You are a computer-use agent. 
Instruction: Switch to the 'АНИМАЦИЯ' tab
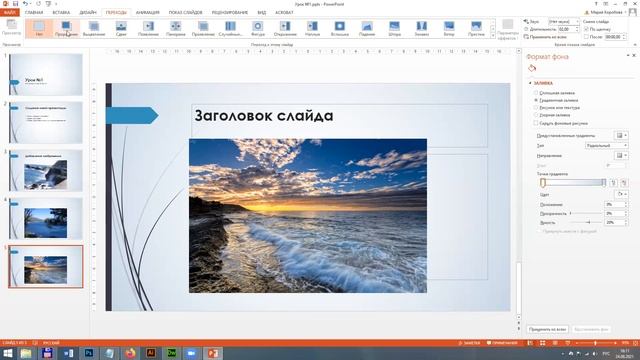(x=148, y=12)
